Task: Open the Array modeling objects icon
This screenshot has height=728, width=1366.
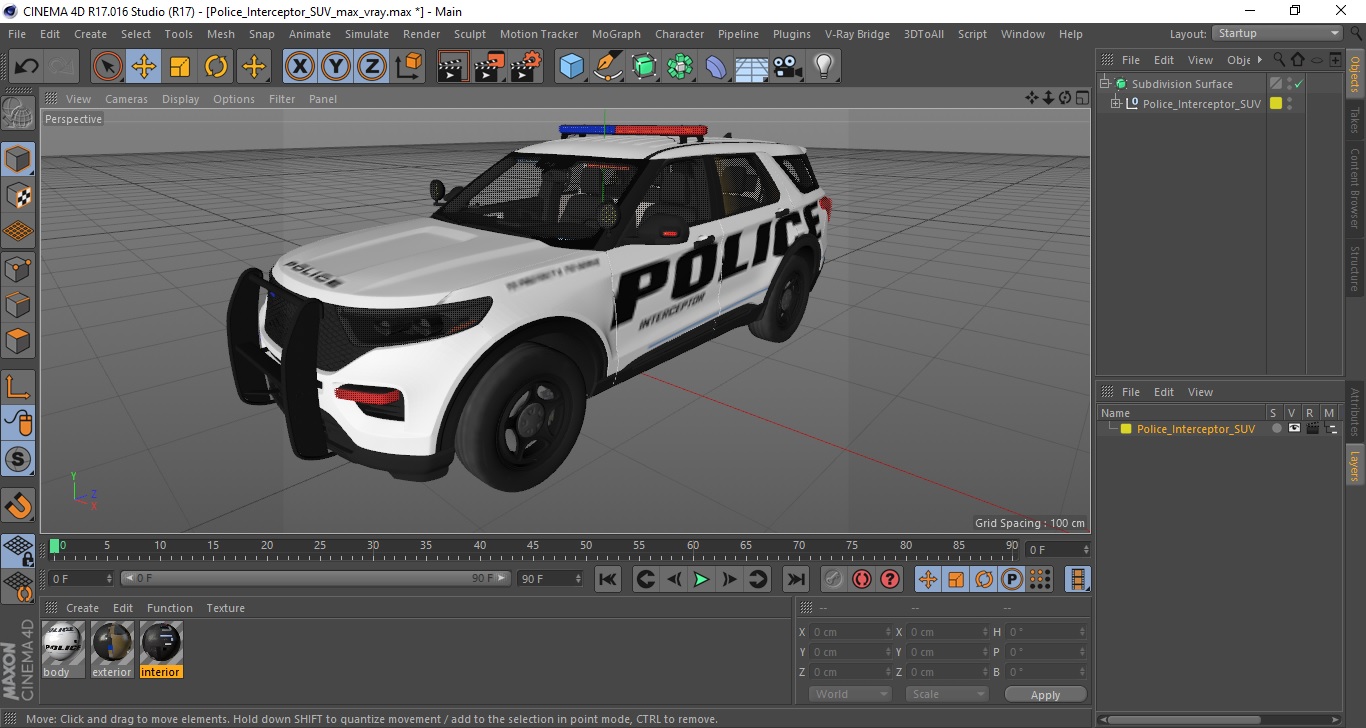Action: point(680,67)
